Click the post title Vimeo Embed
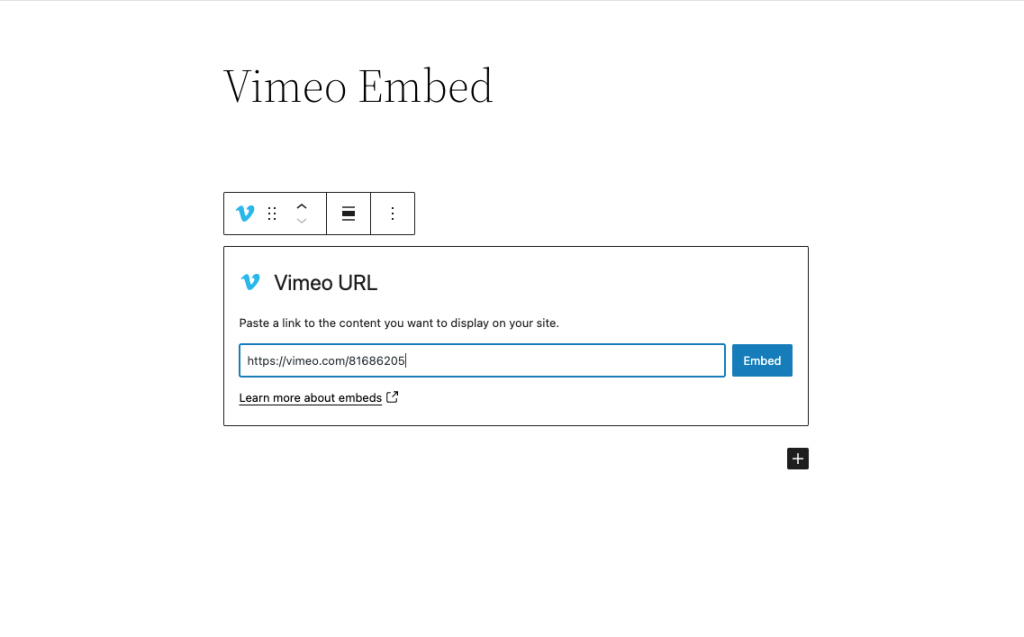 click(357, 86)
